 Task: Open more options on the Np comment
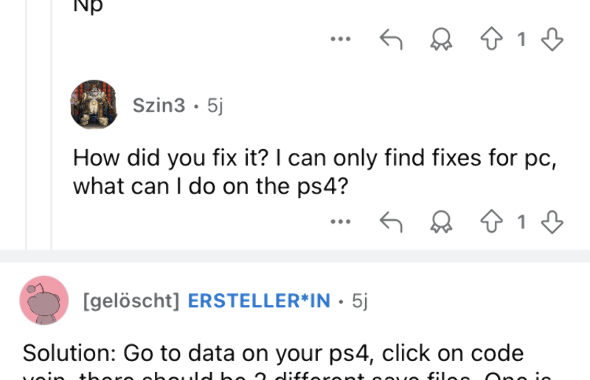(x=341, y=39)
